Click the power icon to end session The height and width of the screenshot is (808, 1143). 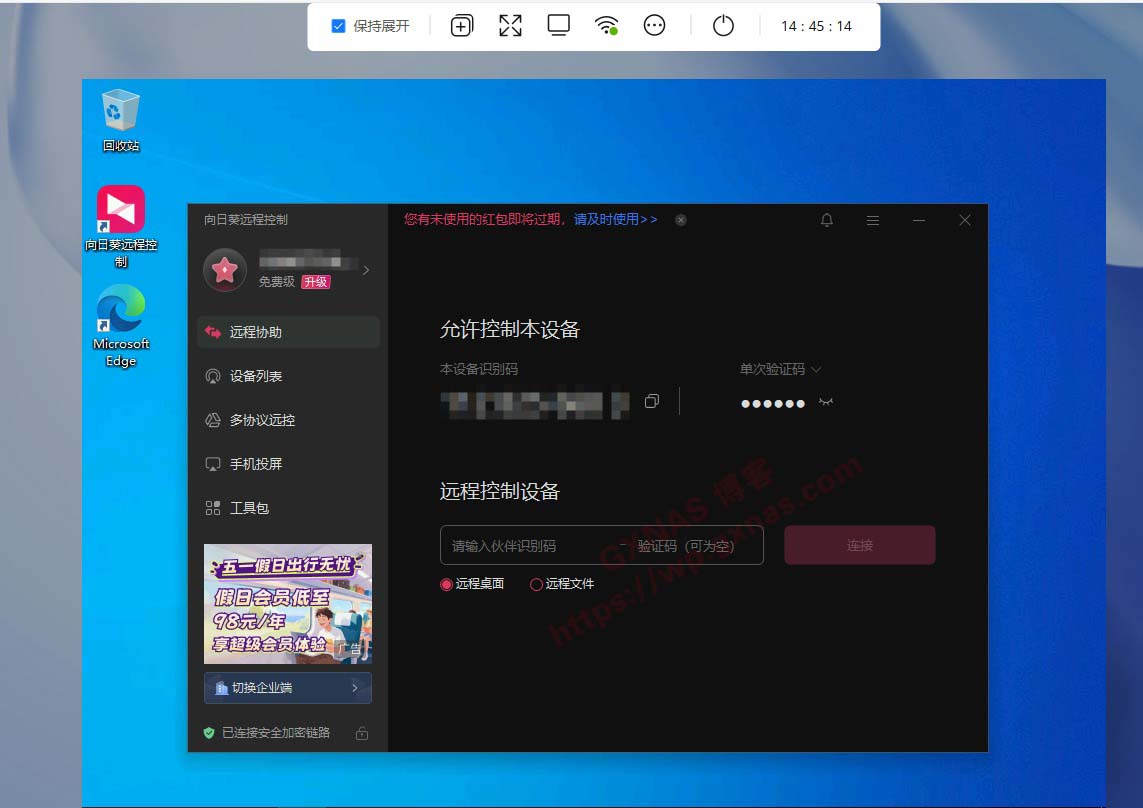tap(723, 26)
